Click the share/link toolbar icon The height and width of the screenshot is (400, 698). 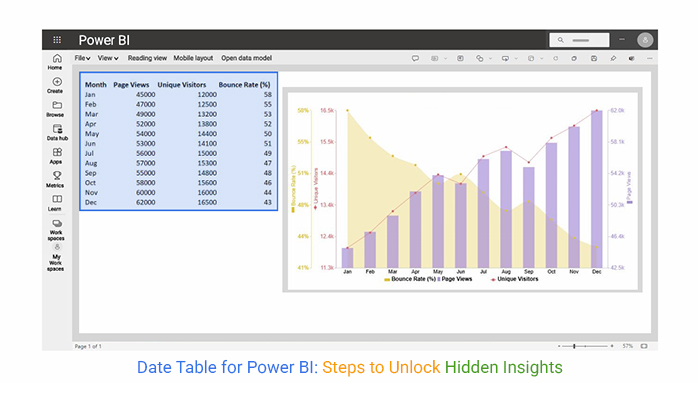coord(479,58)
